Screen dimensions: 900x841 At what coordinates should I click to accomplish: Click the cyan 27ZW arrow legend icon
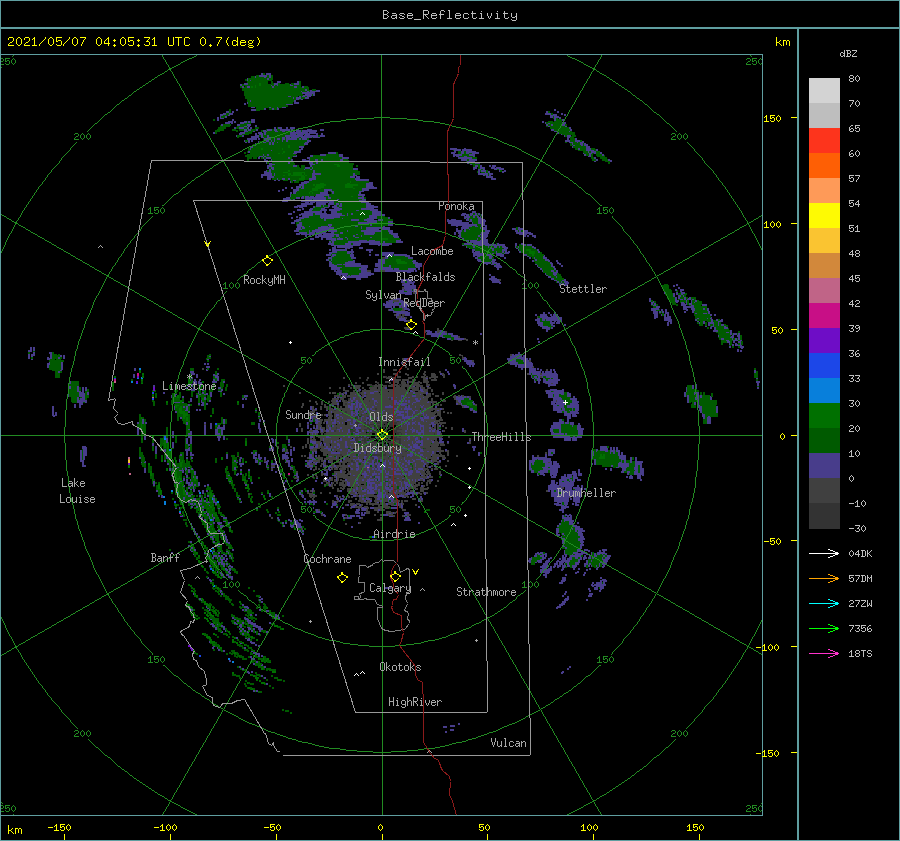(x=824, y=603)
